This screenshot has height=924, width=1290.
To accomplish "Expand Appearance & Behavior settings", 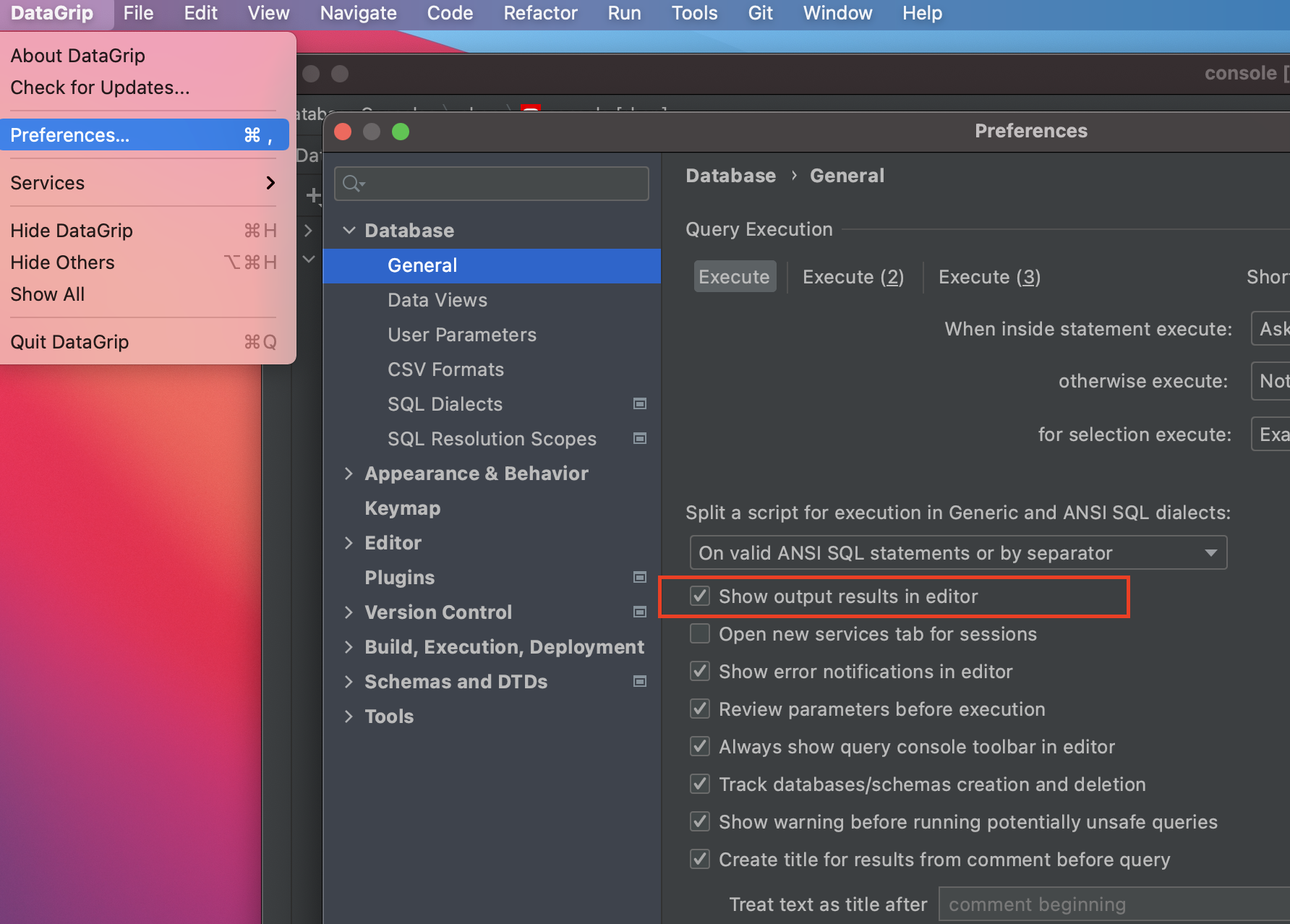I will tap(349, 473).
